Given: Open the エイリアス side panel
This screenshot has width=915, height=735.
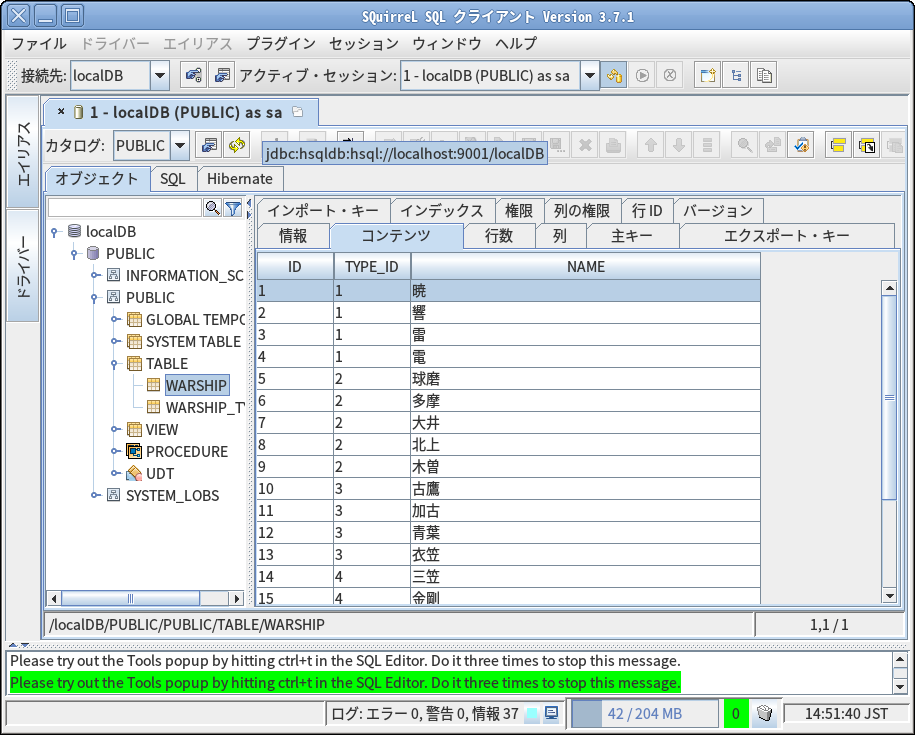Looking at the screenshot, I should pyautogui.click(x=23, y=152).
